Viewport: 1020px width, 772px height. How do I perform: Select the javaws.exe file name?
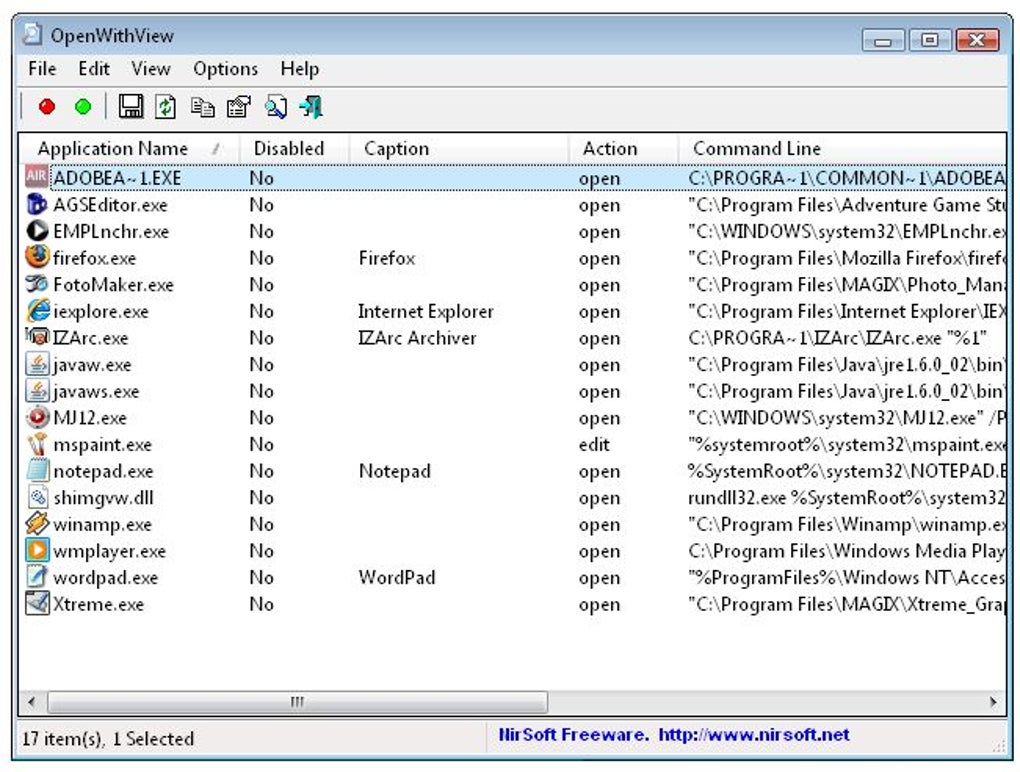click(96, 392)
